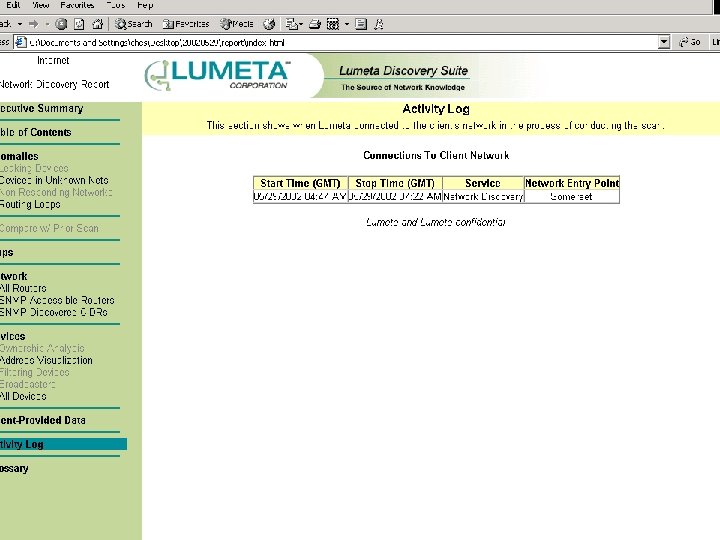
Task: Open the SNMP Discovered CIDRs link
Action: 54,312
